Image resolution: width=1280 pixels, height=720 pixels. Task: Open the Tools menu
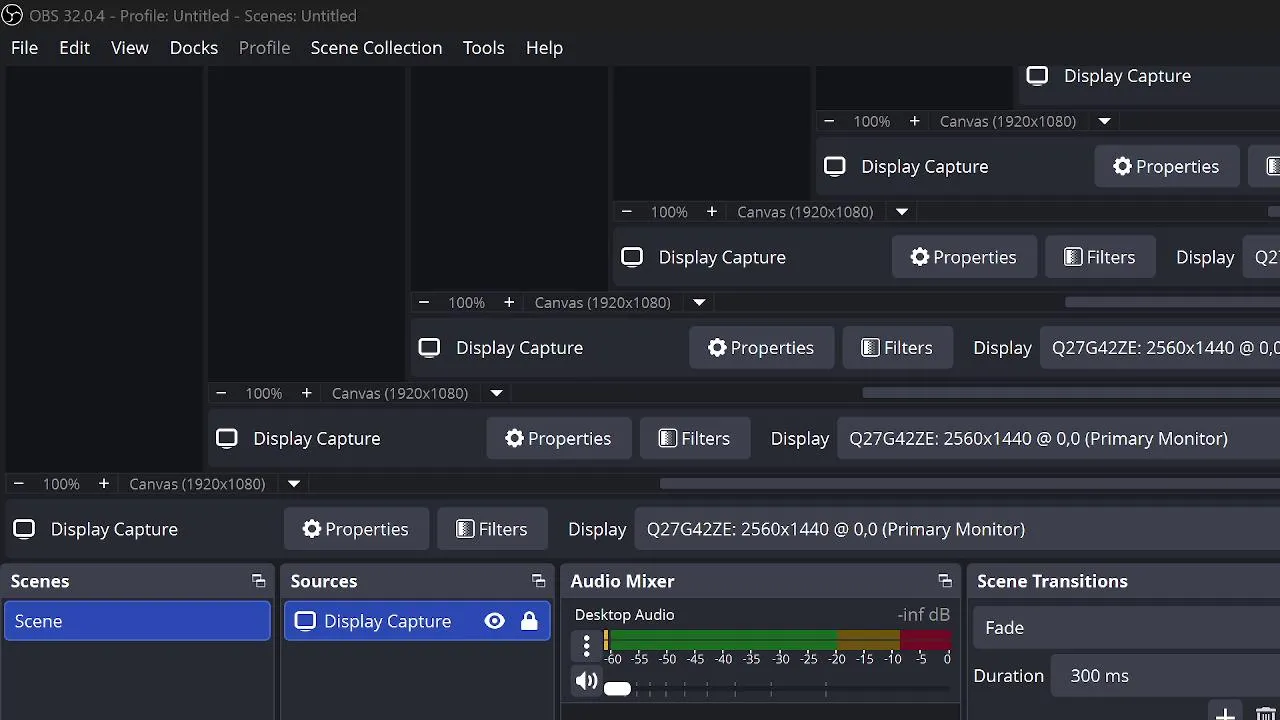(x=483, y=48)
